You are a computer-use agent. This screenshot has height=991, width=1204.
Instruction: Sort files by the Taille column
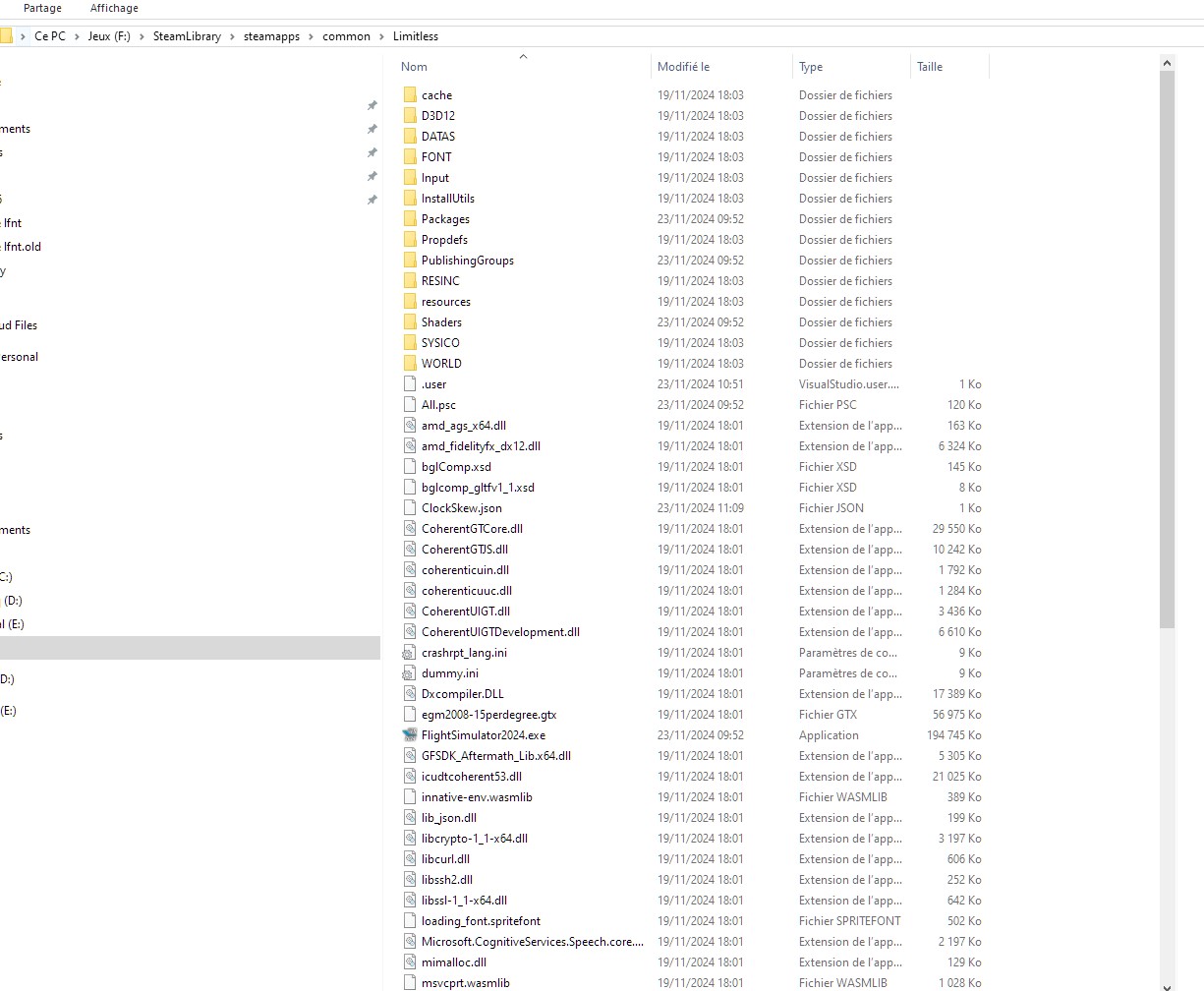pyautogui.click(x=930, y=67)
